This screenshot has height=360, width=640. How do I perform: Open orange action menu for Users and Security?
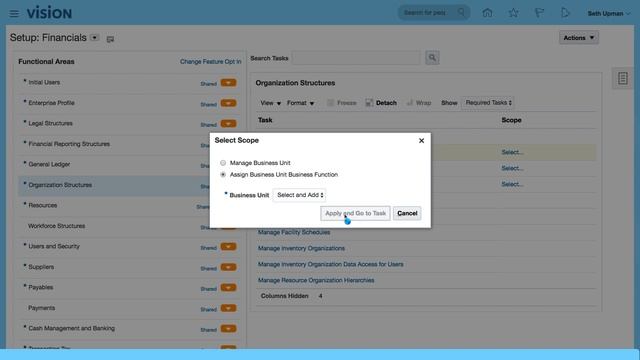click(229, 247)
